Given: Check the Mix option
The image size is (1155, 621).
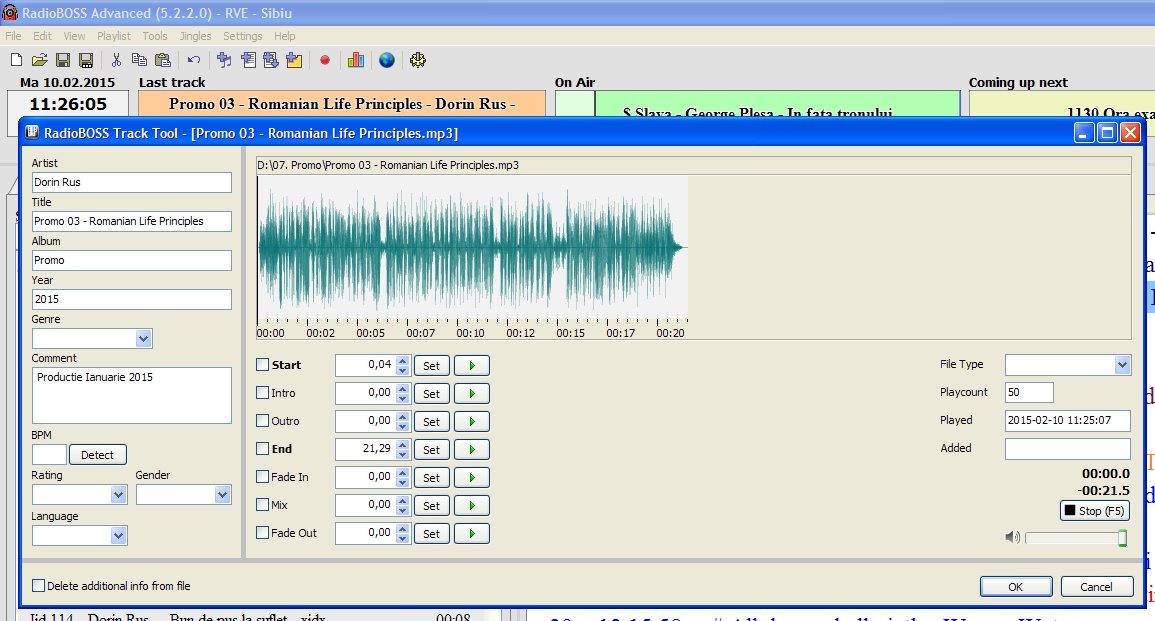Looking at the screenshot, I should pyautogui.click(x=262, y=505).
